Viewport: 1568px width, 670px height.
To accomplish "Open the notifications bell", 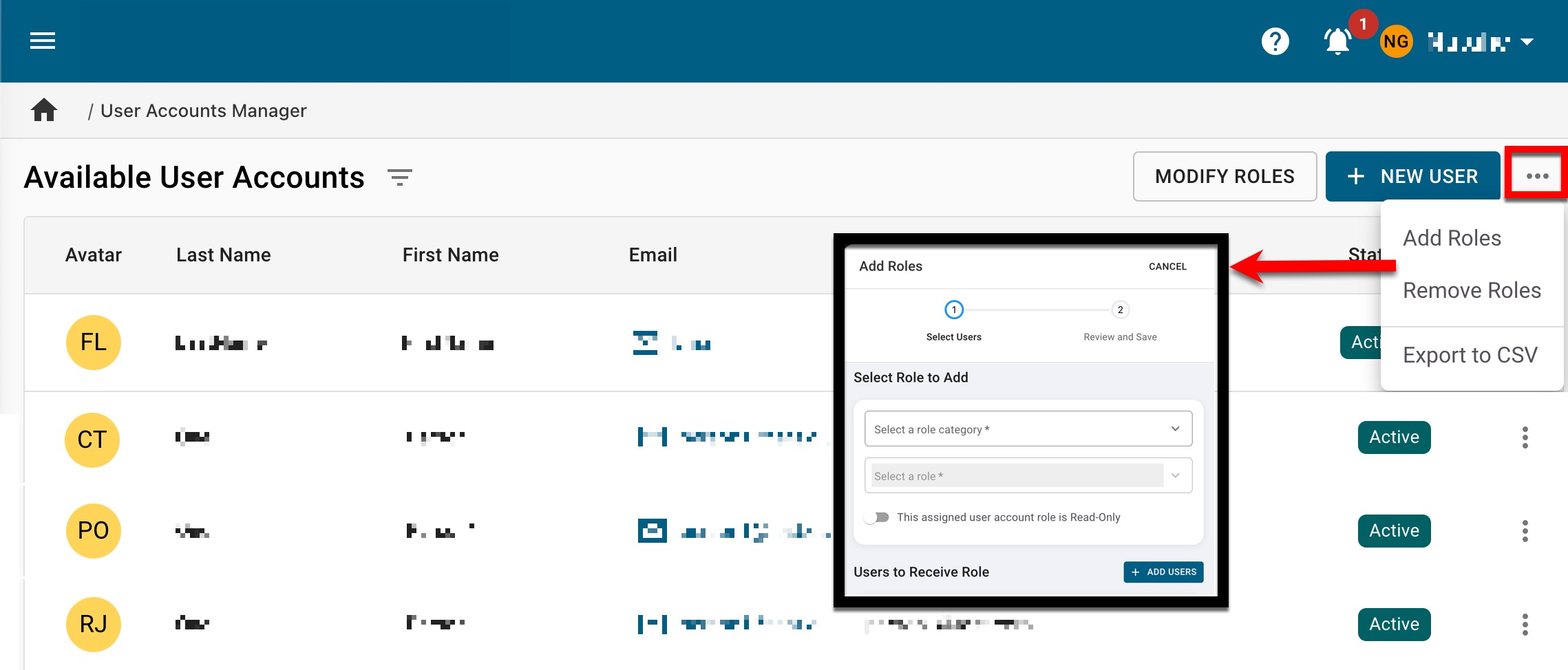I will click(1337, 42).
